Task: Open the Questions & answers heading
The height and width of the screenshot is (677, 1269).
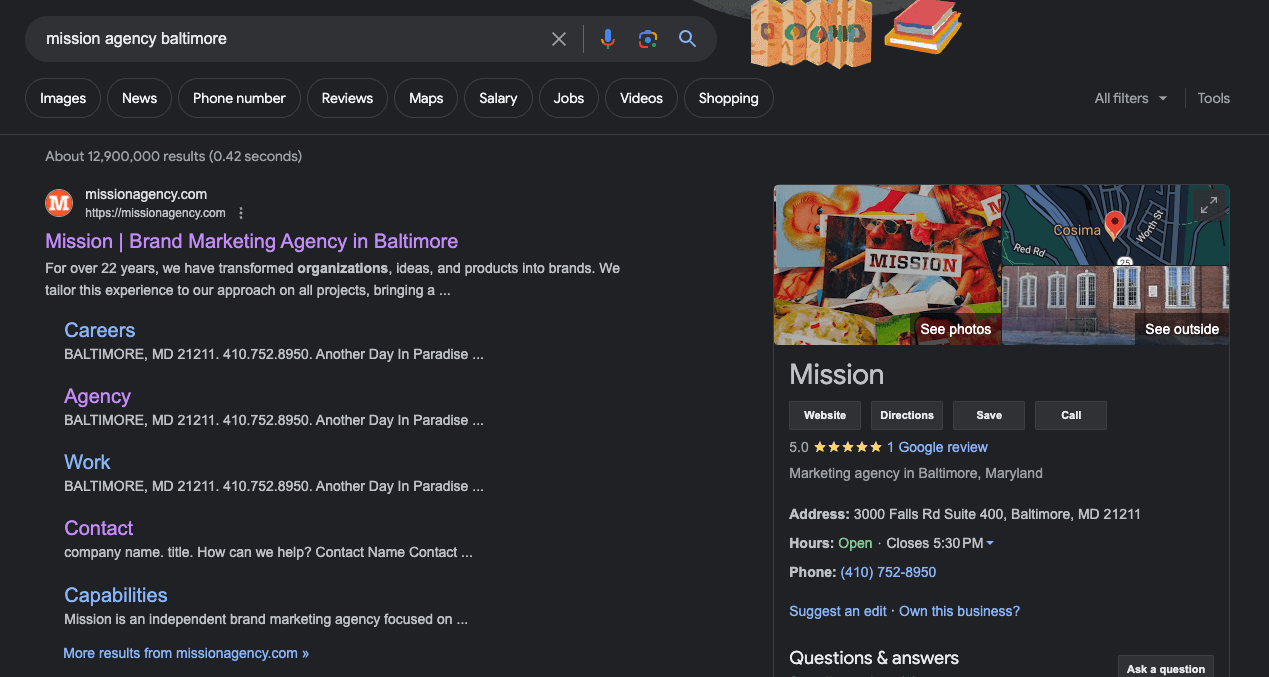Action: coord(874,658)
